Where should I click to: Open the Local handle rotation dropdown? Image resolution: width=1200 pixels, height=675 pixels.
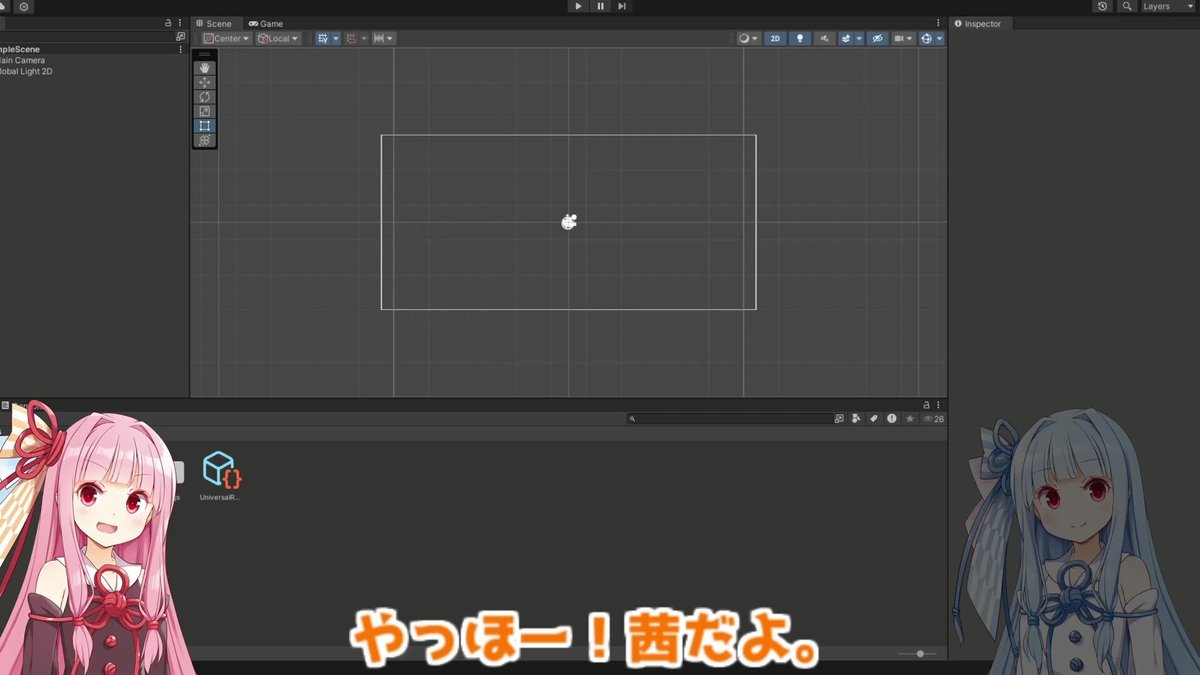(x=278, y=38)
